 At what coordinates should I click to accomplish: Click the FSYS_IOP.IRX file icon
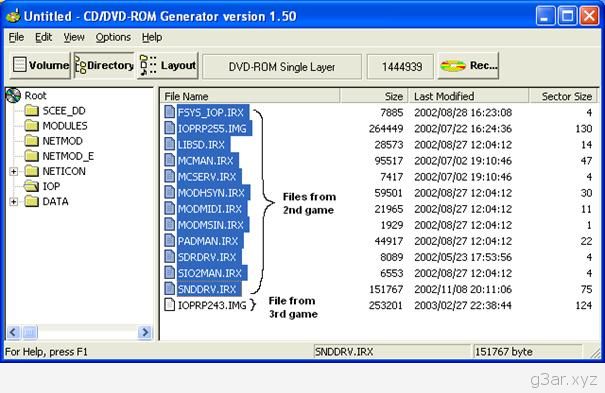[169, 112]
